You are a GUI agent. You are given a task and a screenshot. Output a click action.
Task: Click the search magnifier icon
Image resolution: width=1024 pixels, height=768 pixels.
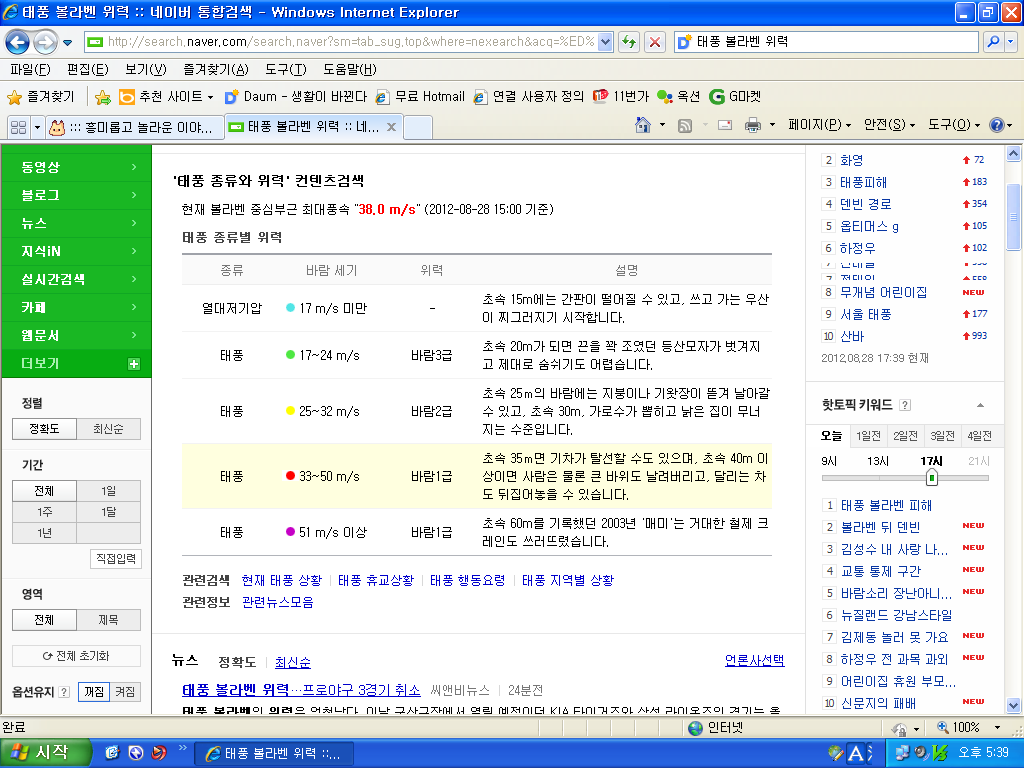click(992, 42)
